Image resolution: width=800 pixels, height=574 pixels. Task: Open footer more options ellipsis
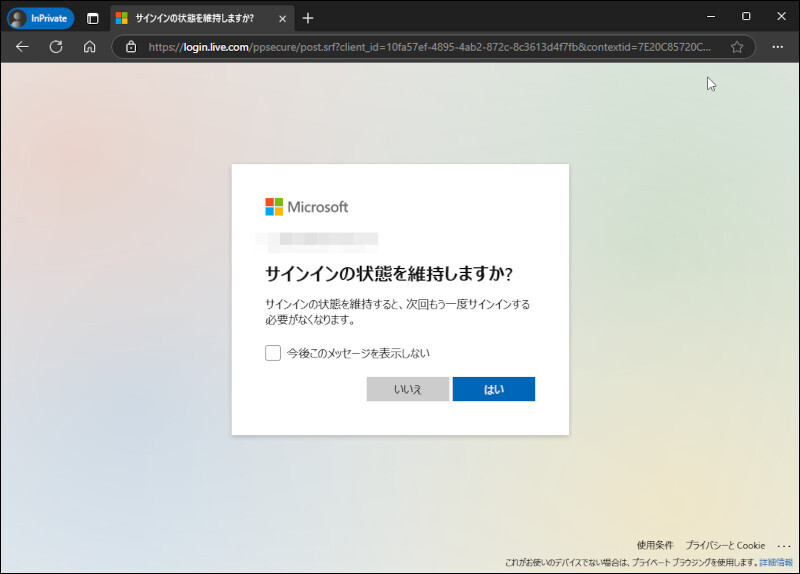pyautogui.click(x=784, y=546)
